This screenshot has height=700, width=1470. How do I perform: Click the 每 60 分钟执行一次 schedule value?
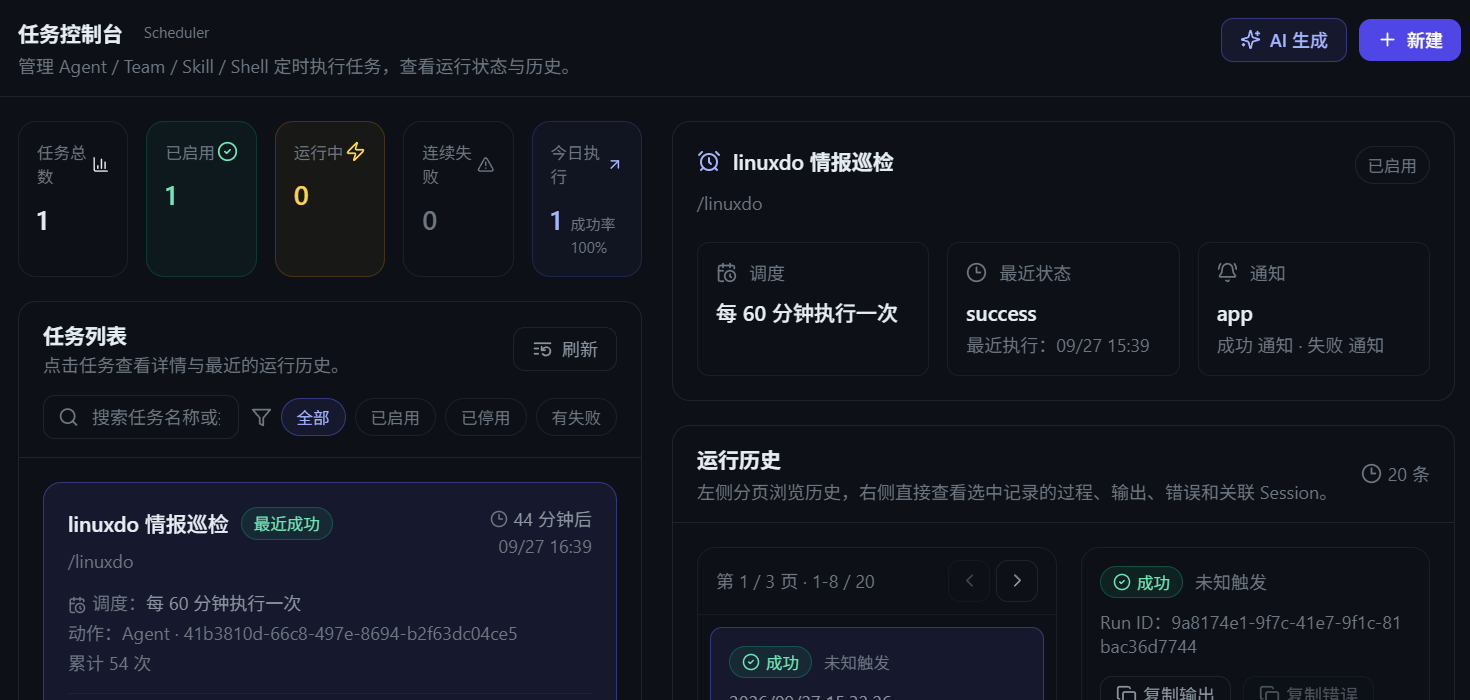pyautogui.click(x=807, y=313)
